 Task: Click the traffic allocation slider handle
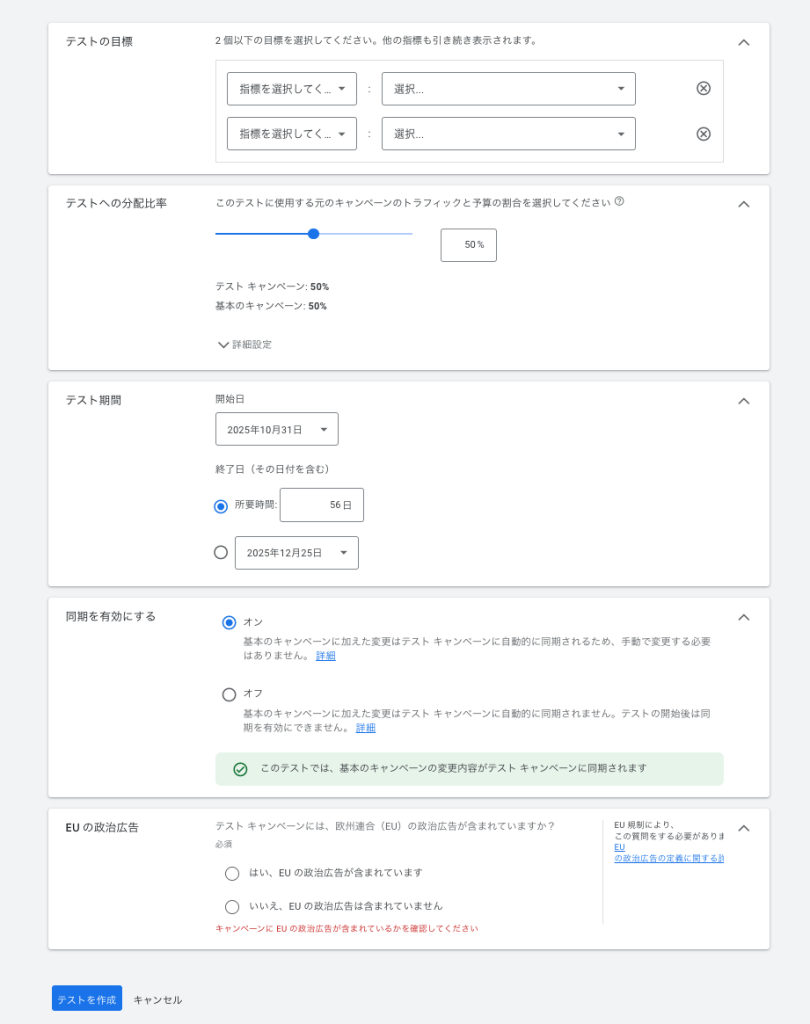click(x=314, y=233)
